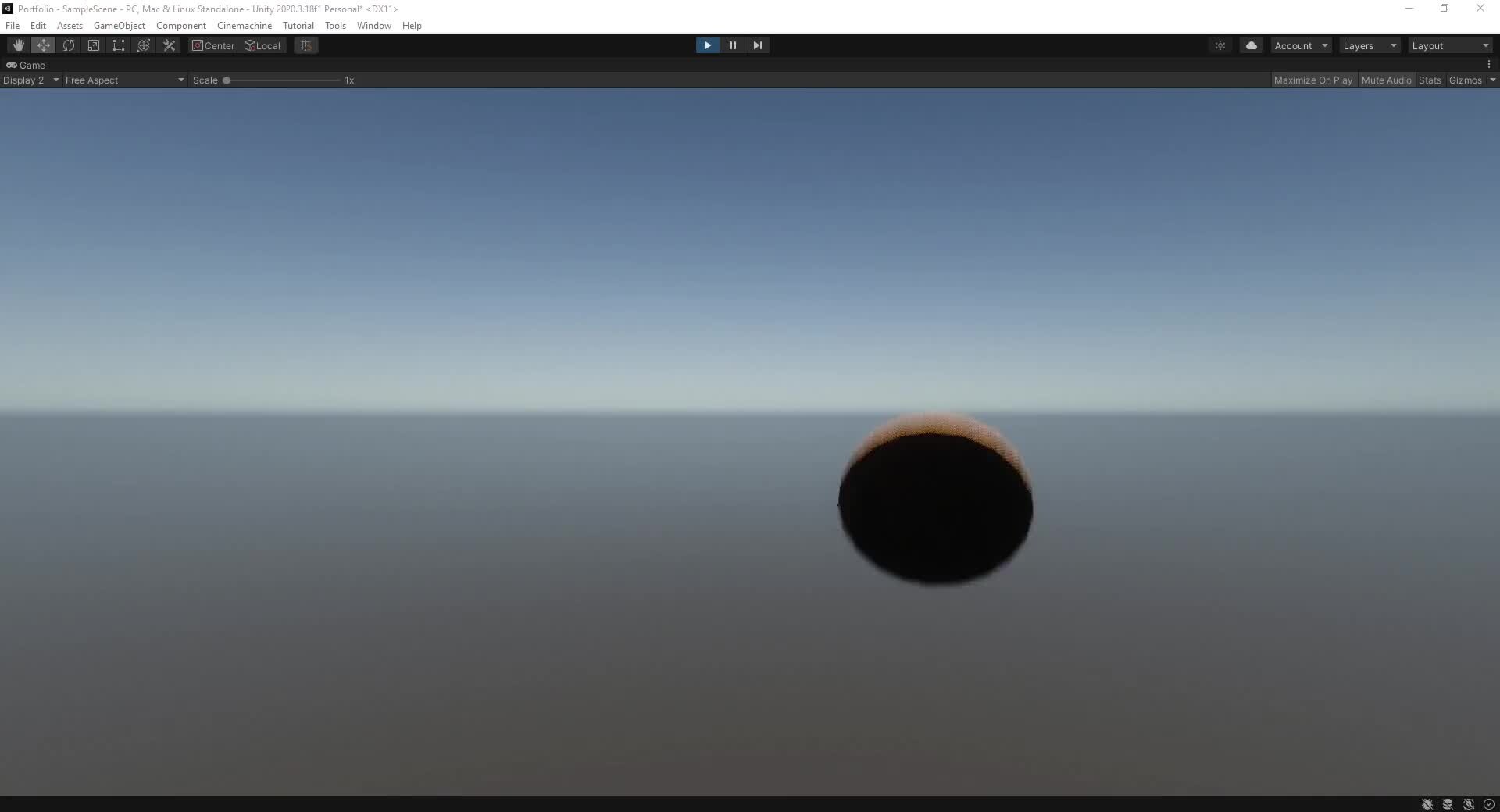Select the Hand tool
This screenshot has width=1500, height=812.
19,45
